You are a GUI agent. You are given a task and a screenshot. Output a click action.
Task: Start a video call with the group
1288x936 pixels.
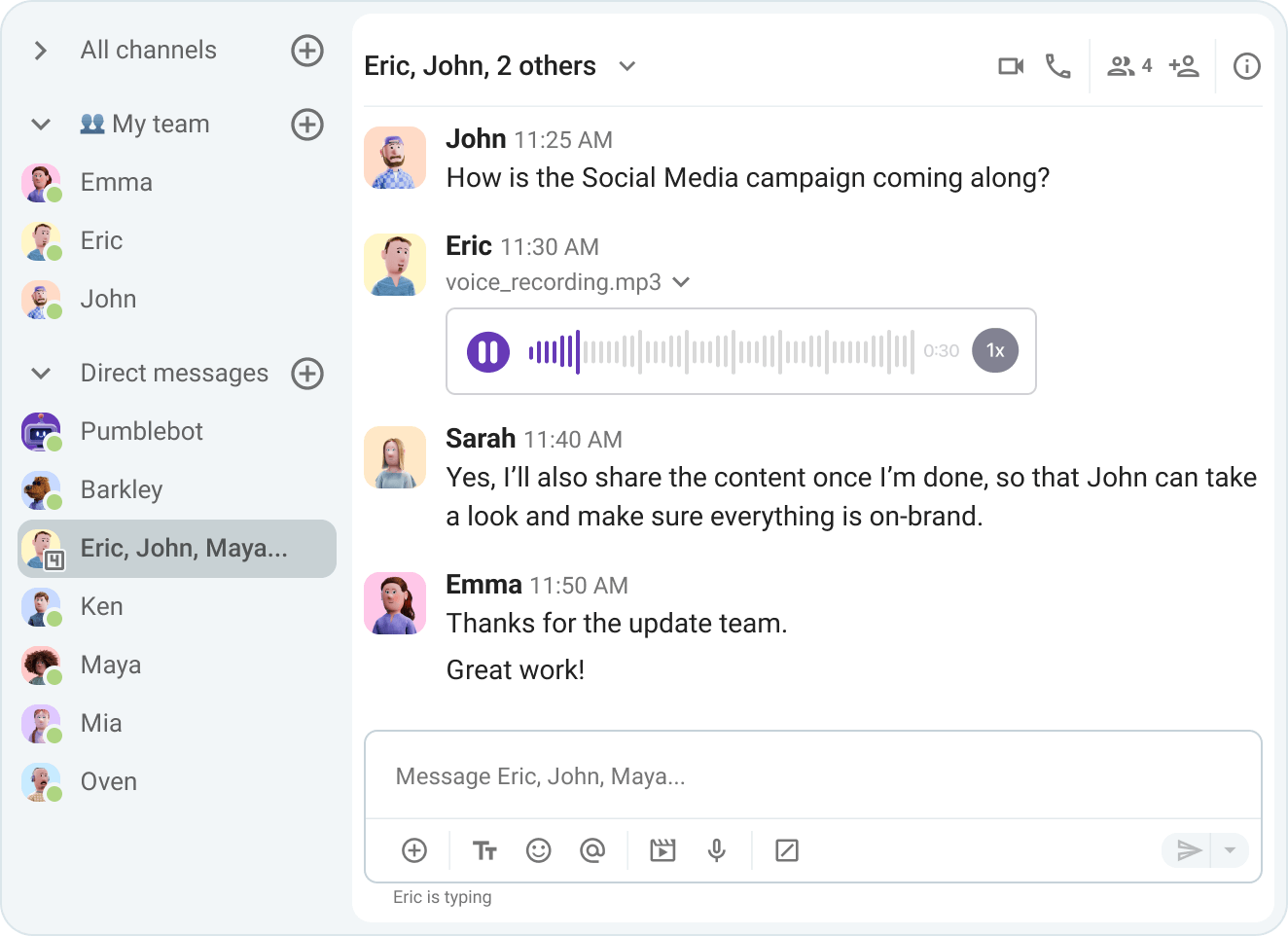pyautogui.click(x=1011, y=66)
